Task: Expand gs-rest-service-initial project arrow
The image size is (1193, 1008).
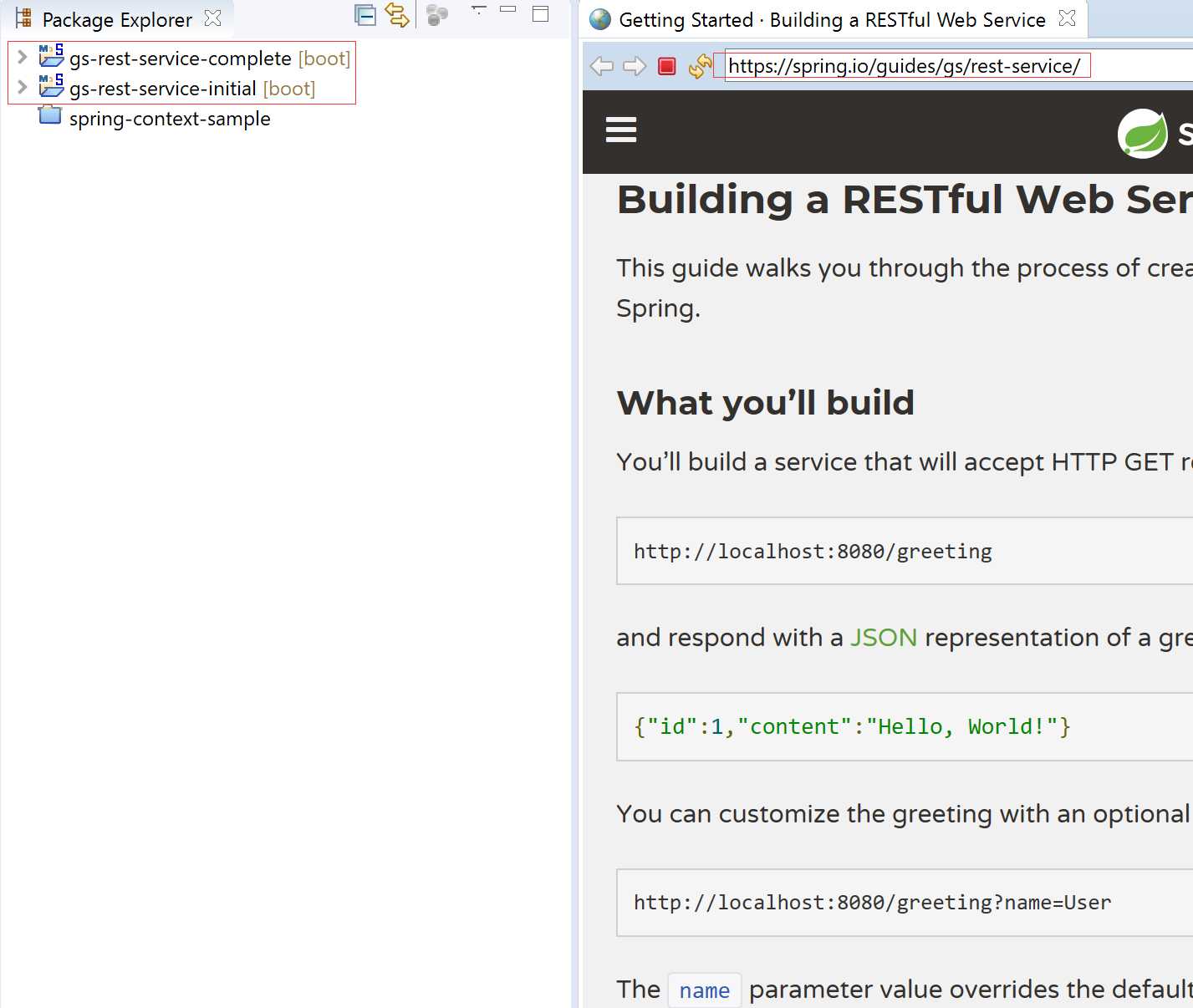Action: point(23,87)
